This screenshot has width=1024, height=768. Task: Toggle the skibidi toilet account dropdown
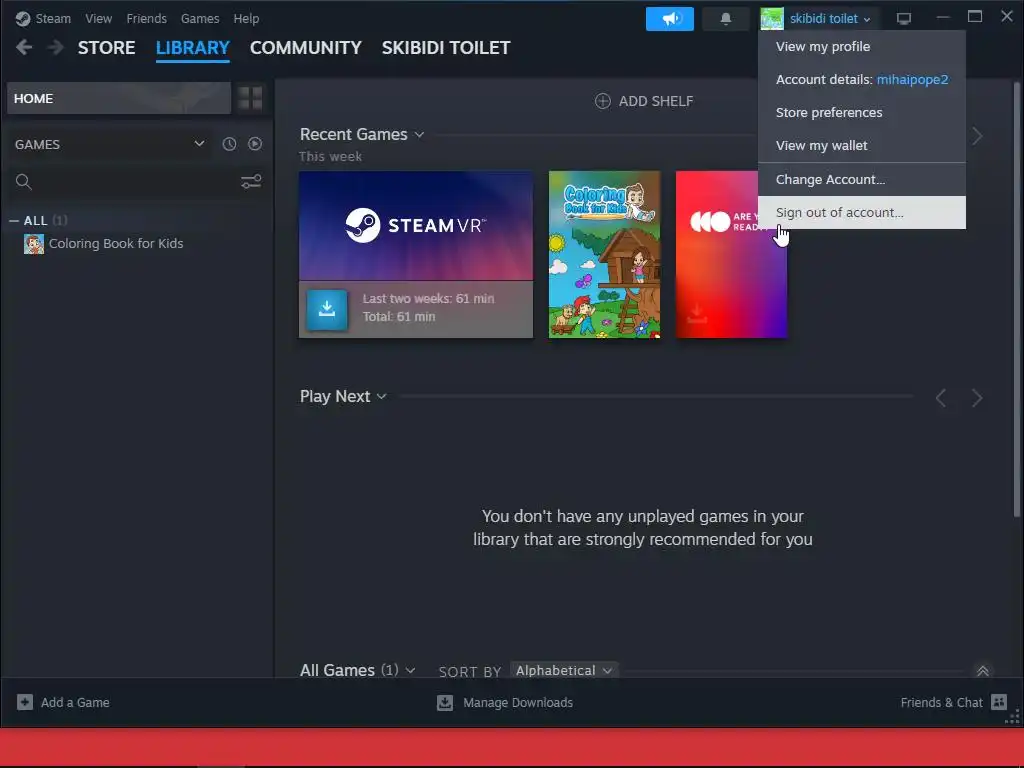point(867,20)
